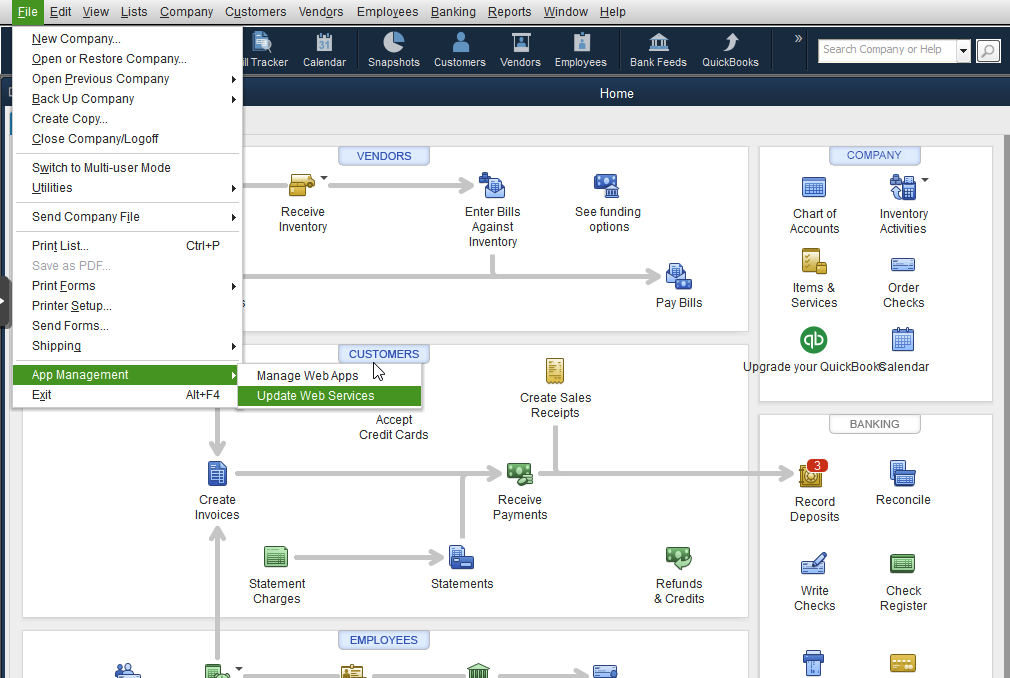Expand the Back Up Company submenu
This screenshot has height=678, width=1010.
pyautogui.click(x=128, y=99)
